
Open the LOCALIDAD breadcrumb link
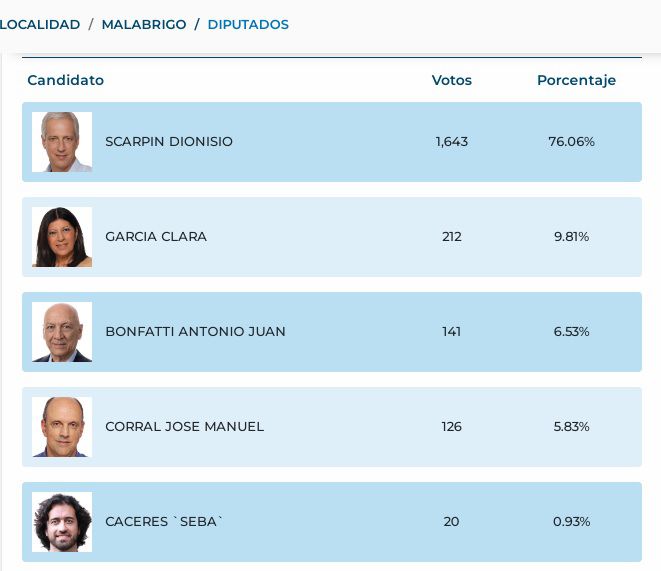pos(40,24)
